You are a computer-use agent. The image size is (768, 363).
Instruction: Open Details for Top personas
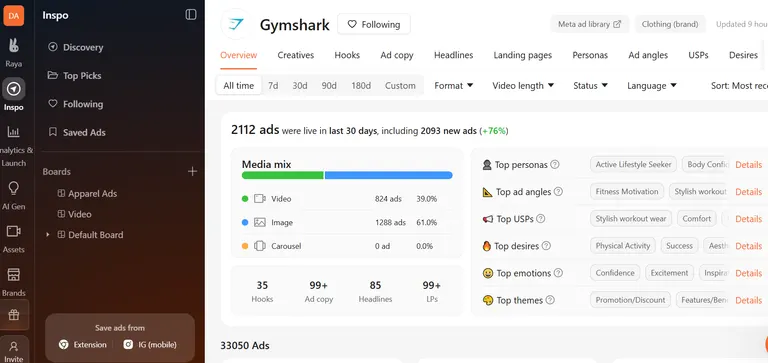pyautogui.click(x=748, y=165)
